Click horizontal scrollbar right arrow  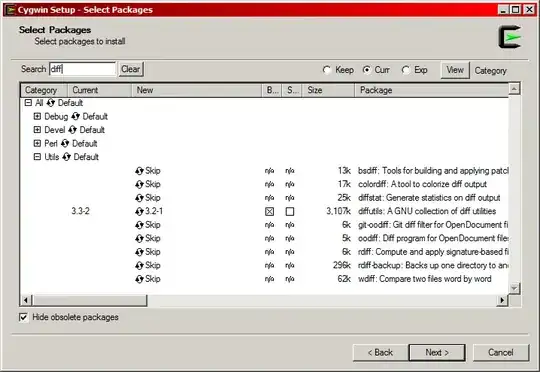point(502,300)
